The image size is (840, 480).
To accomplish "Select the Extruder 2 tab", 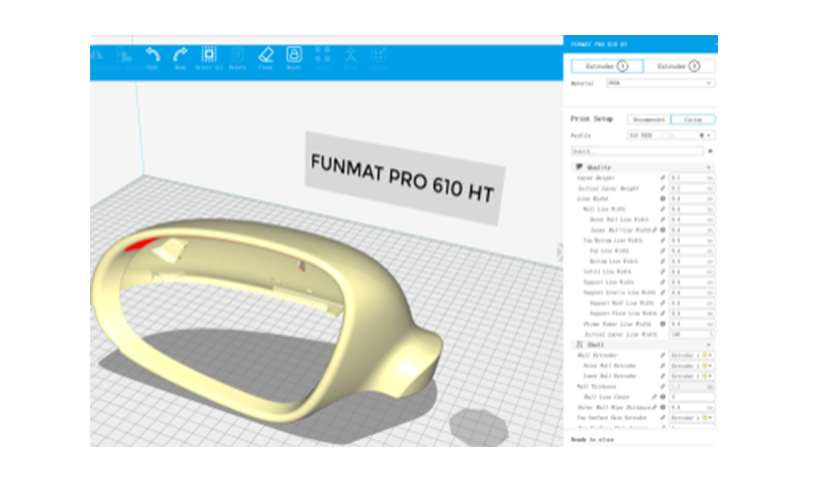I will pos(679,66).
